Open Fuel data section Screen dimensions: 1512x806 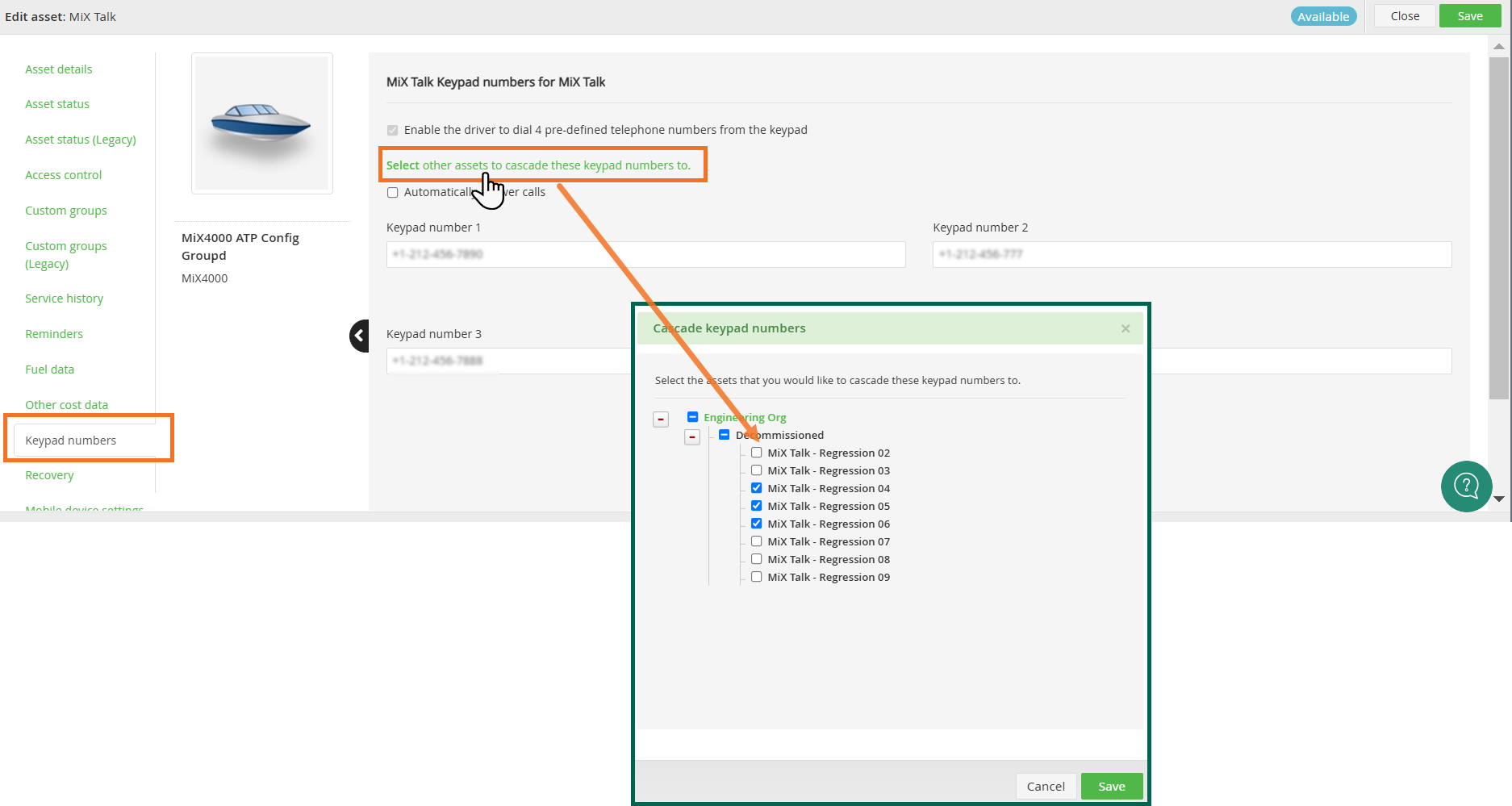[x=50, y=370]
